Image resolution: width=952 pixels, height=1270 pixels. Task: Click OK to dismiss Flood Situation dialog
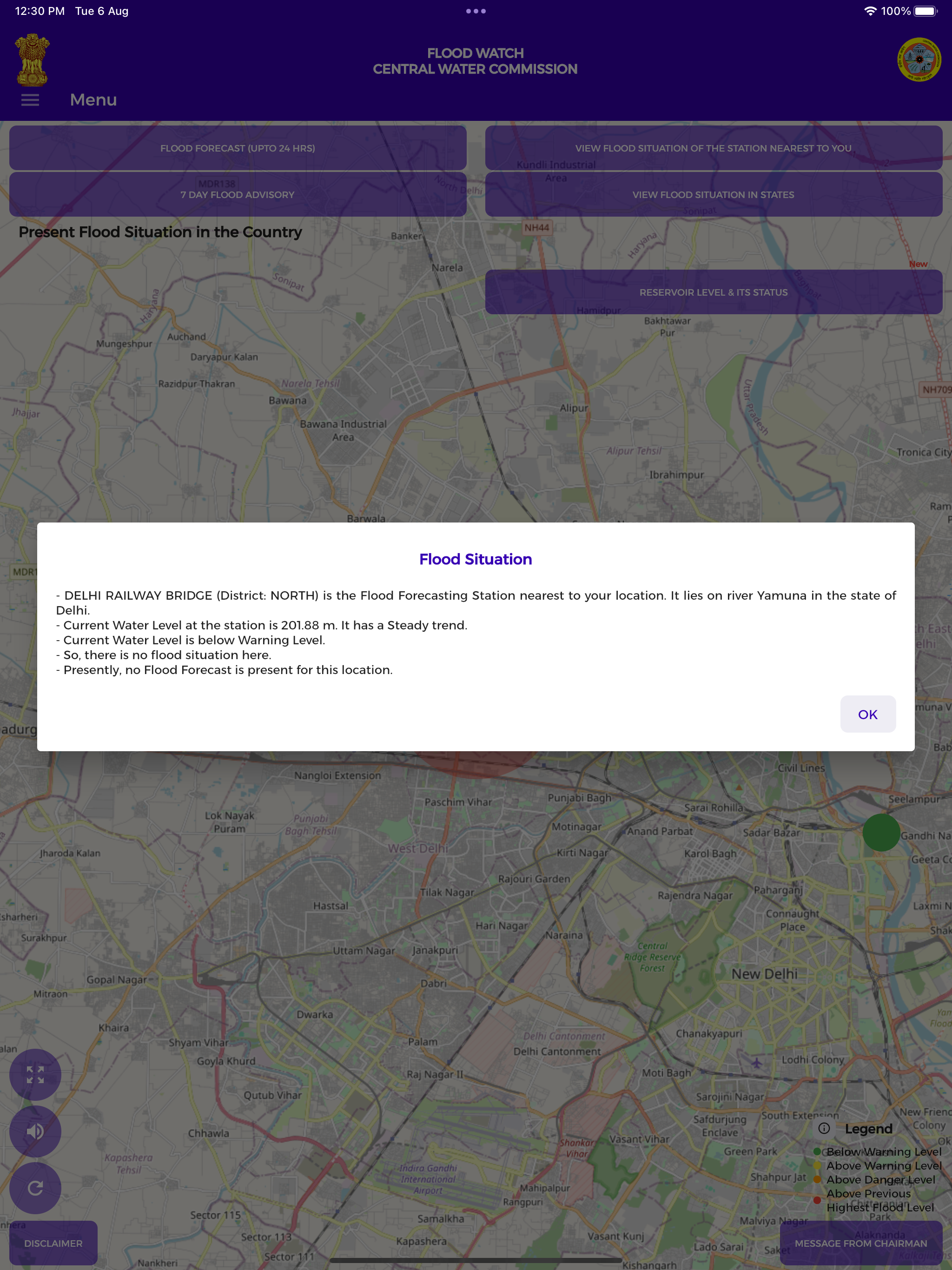867,714
